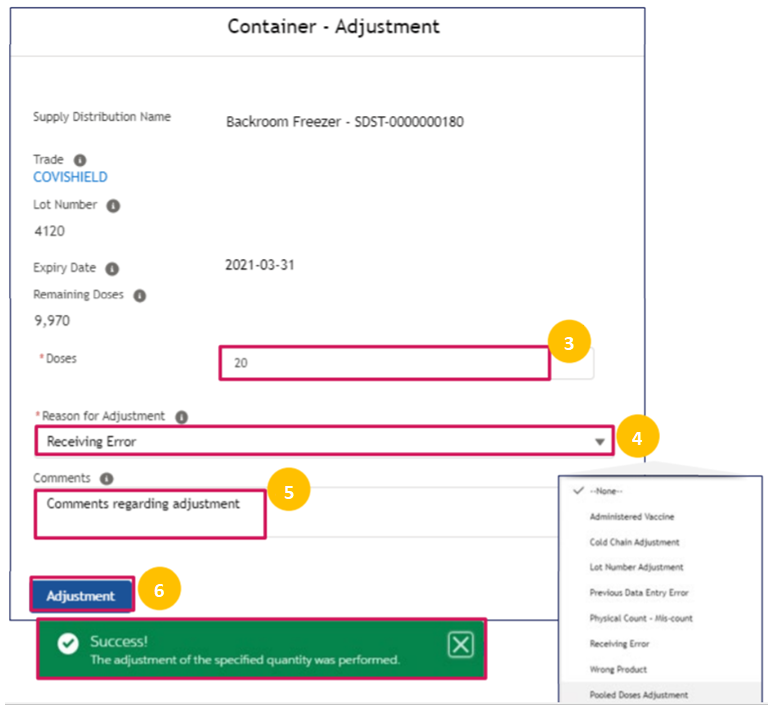The height and width of the screenshot is (705, 768).
Task: Choose Physical Count - Mis-count option
Action: click(640, 618)
